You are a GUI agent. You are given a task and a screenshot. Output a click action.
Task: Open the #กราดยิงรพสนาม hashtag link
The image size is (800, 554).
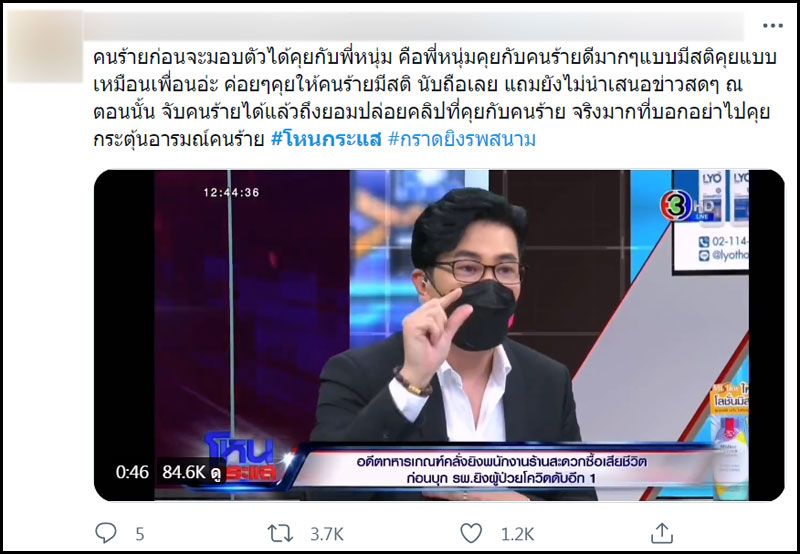462,139
